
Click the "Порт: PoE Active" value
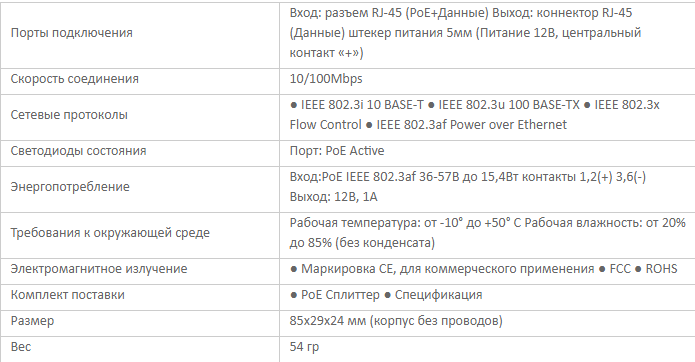click(x=337, y=151)
